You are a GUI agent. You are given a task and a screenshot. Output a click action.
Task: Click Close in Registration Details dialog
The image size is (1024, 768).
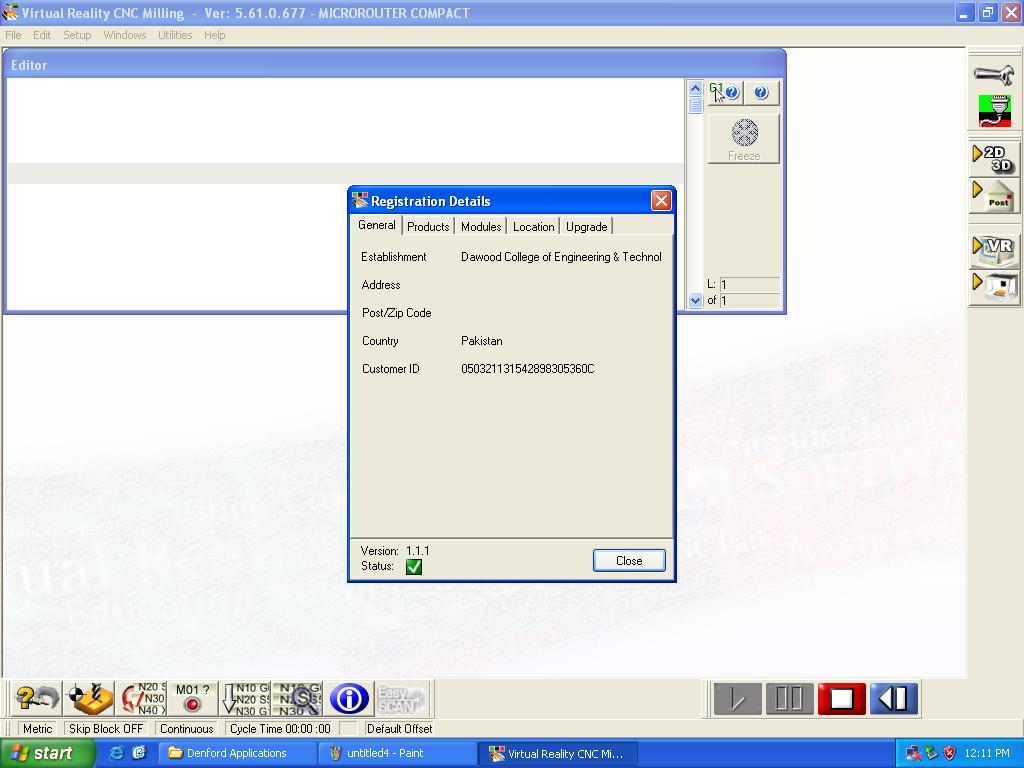629,560
